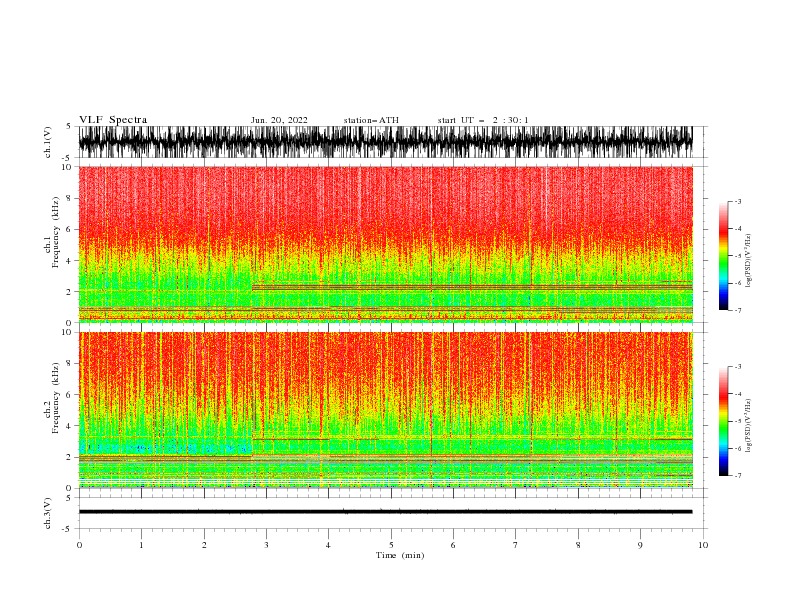Click the ch.2 spectrogram panel
Image resolution: width=792 pixels, height=612 pixels.
385,410
